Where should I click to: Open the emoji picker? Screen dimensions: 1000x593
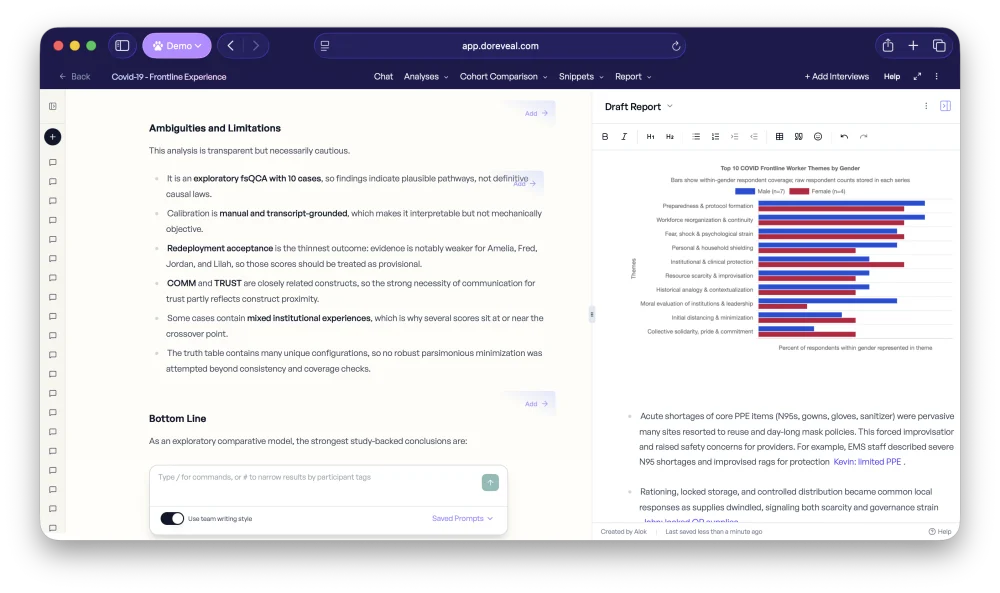(818, 136)
